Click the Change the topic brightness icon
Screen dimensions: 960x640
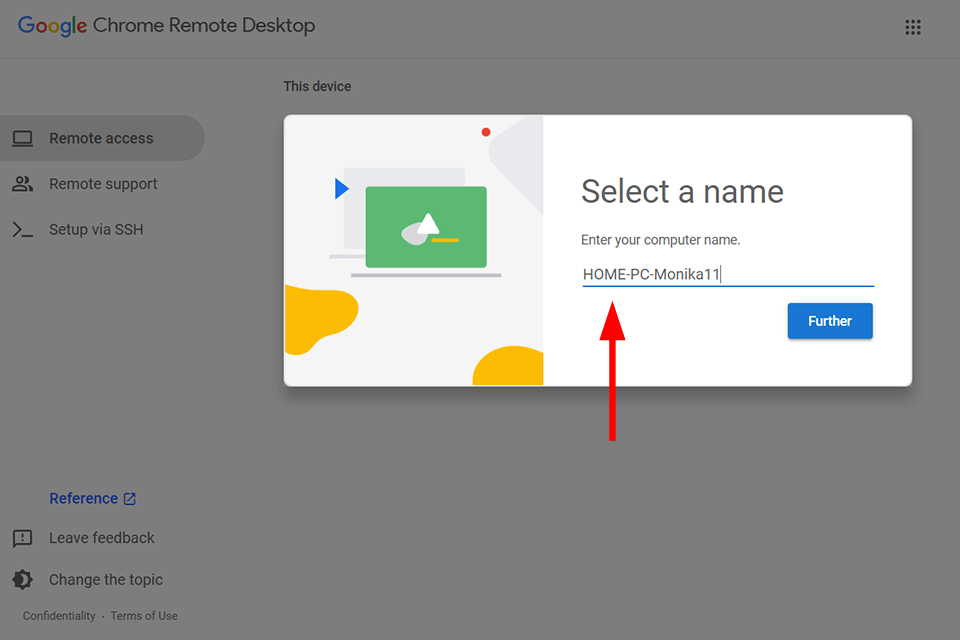tap(23, 579)
